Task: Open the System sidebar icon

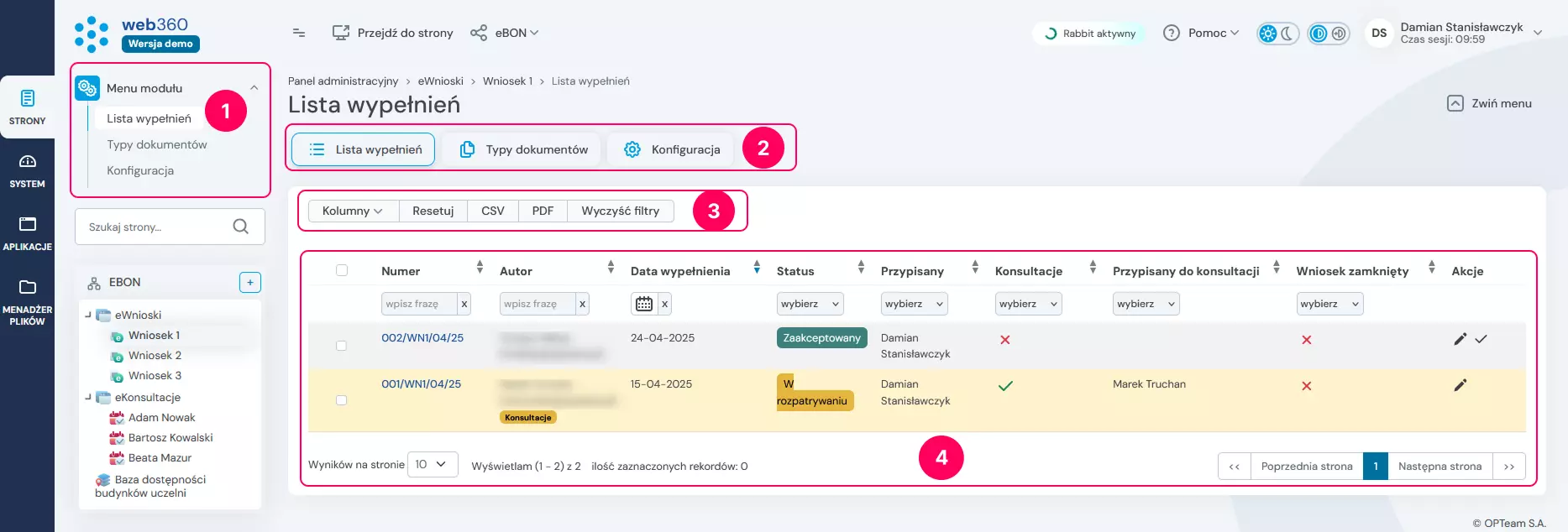Action: [x=27, y=170]
